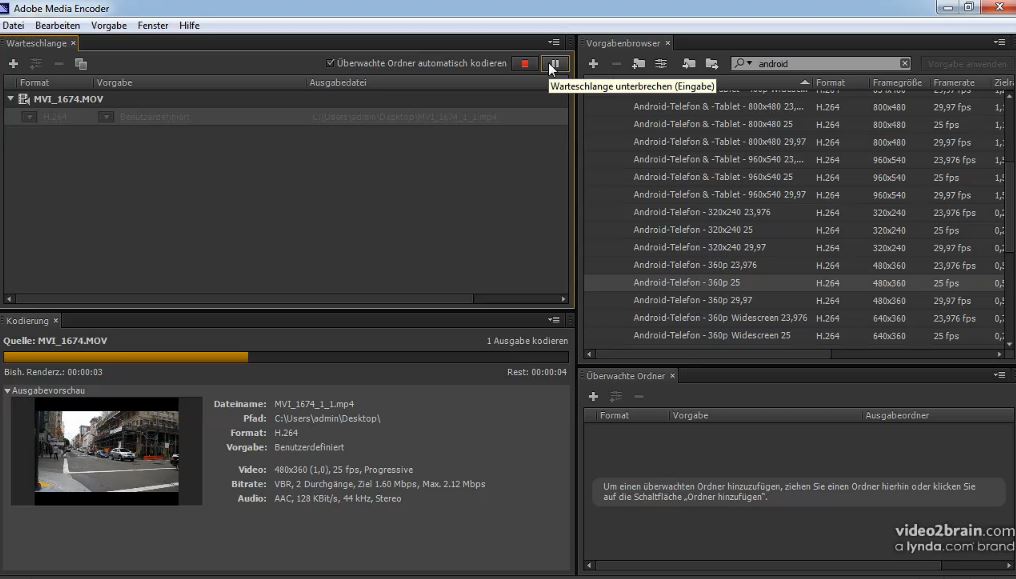Open the Datei menu

click(x=14, y=25)
